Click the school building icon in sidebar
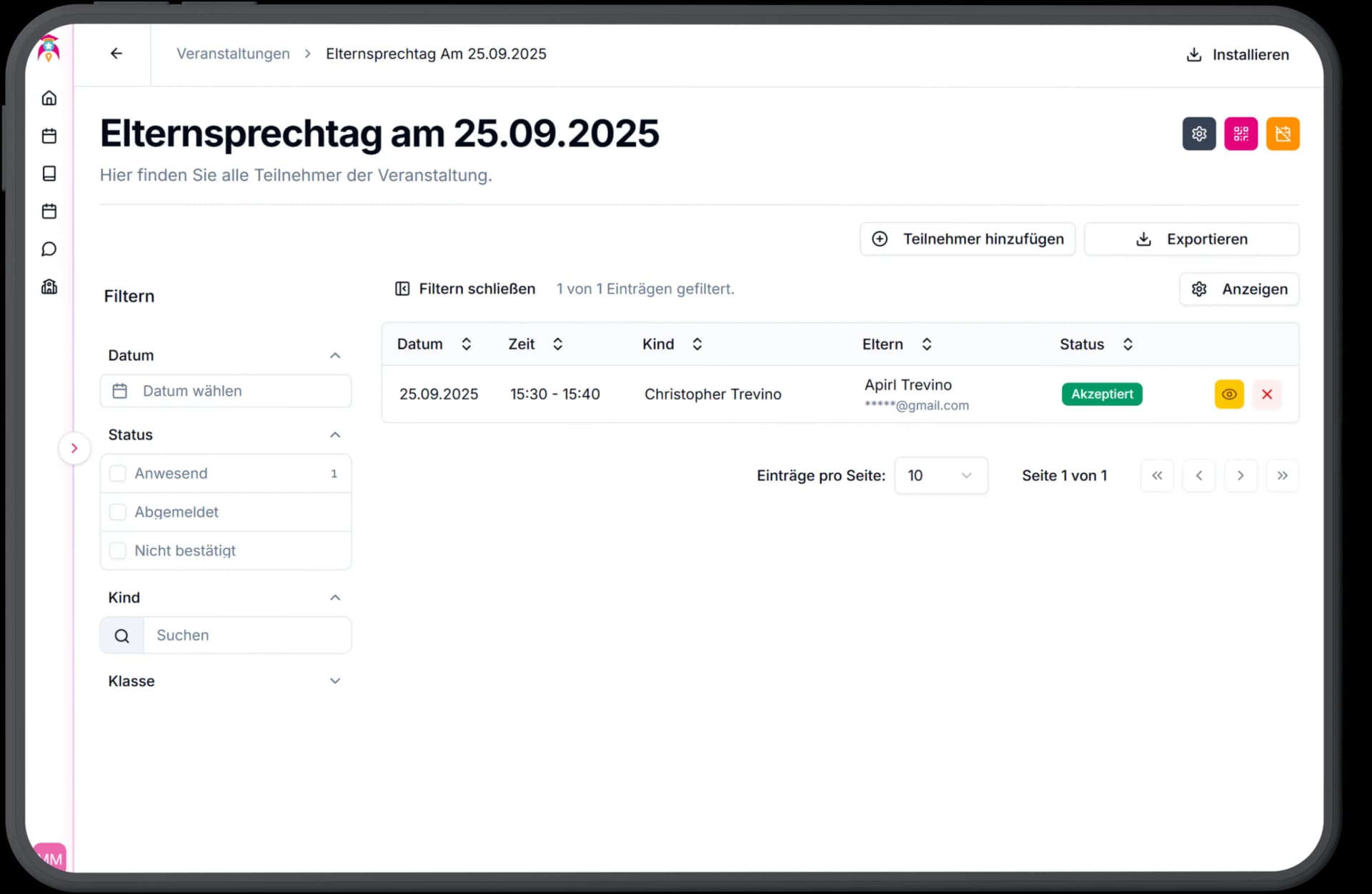 [49, 286]
